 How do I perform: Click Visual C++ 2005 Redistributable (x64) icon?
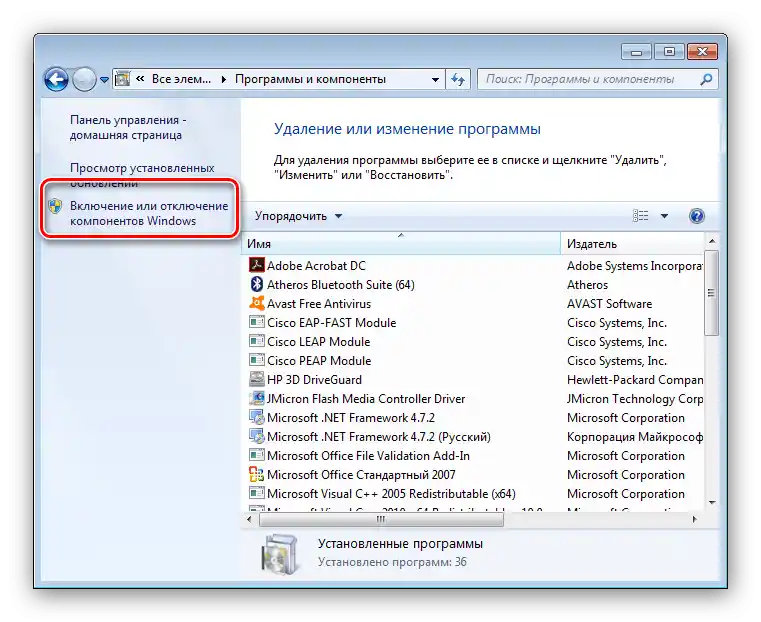coord(256,493)
